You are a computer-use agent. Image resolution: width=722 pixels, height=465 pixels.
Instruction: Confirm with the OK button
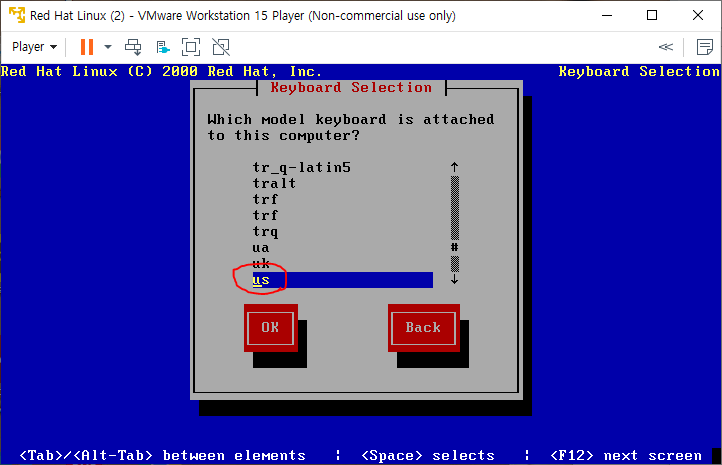tap(271, 328)
